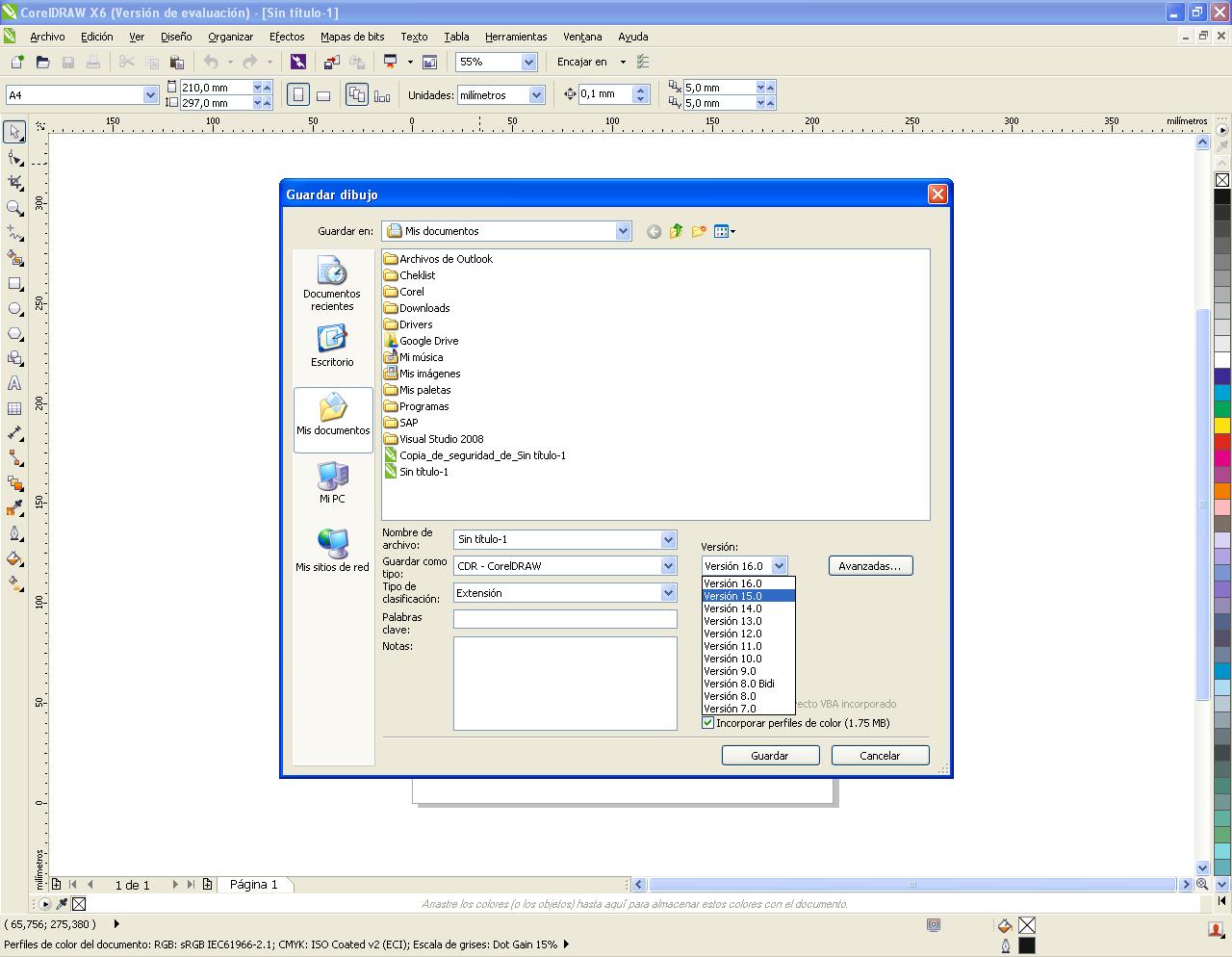Image resolution: width=1232 pixels, height=957 pixels.
Task: Open Mis sitios de red shortcut
Action: click(332, 551)
